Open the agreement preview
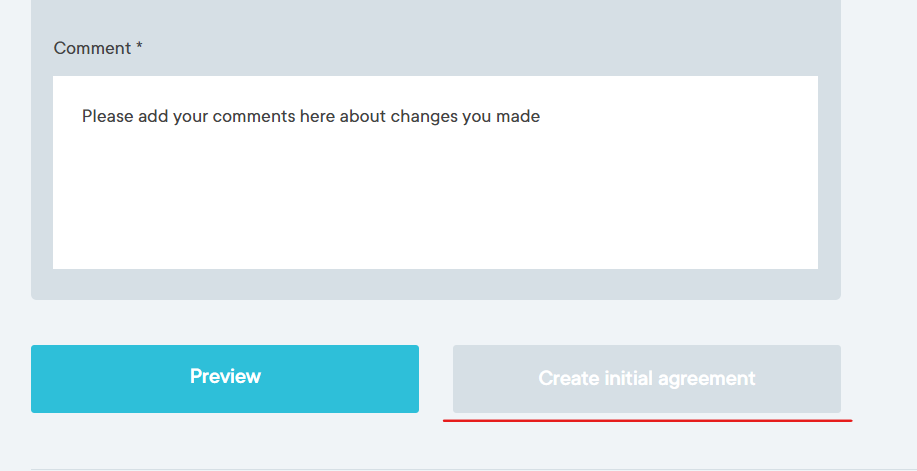The image size is (917, 471). (225, 378)
